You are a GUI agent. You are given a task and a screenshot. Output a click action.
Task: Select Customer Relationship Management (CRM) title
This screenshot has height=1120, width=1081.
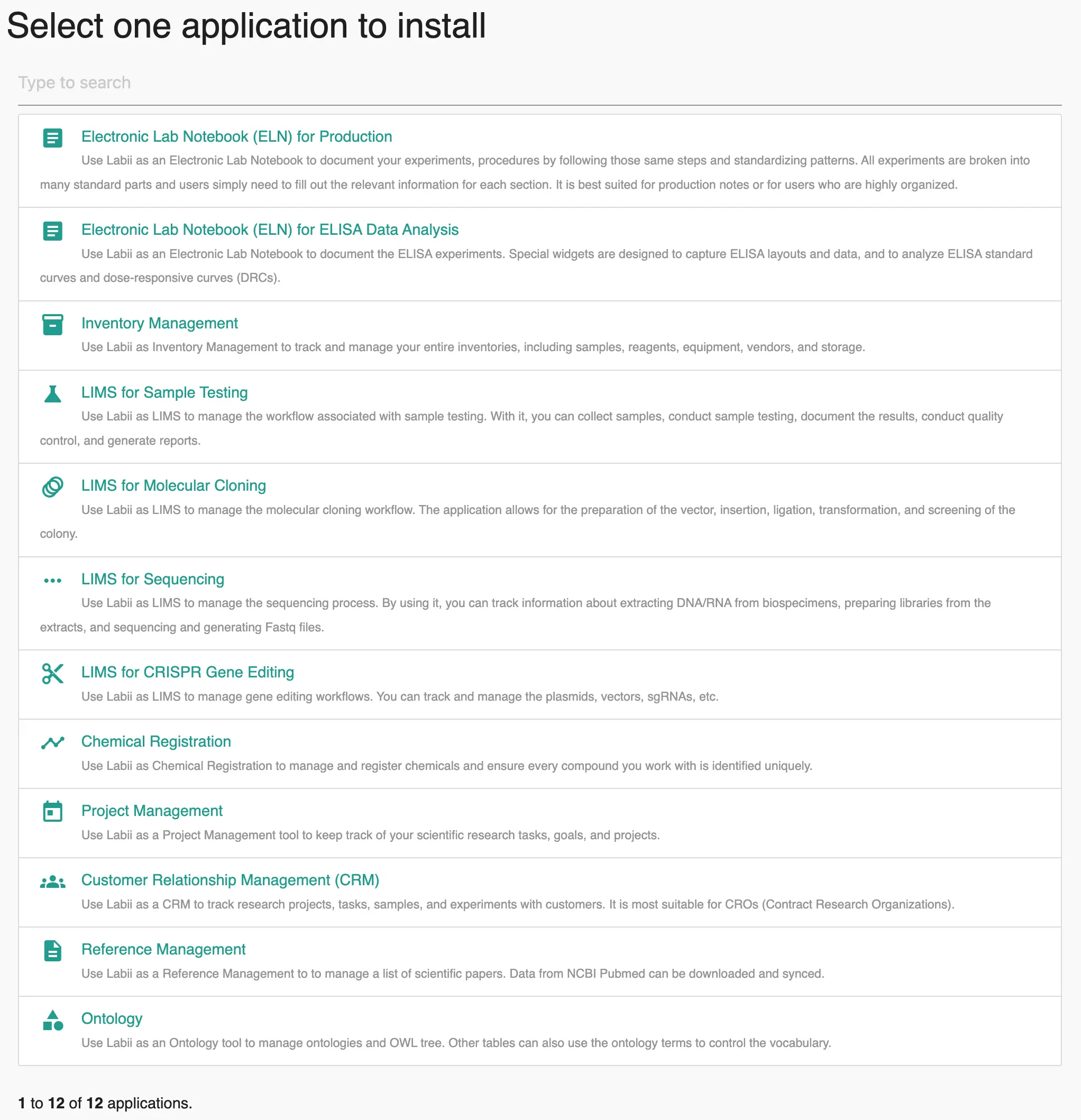pyautogui.click(x=230, y=880)
